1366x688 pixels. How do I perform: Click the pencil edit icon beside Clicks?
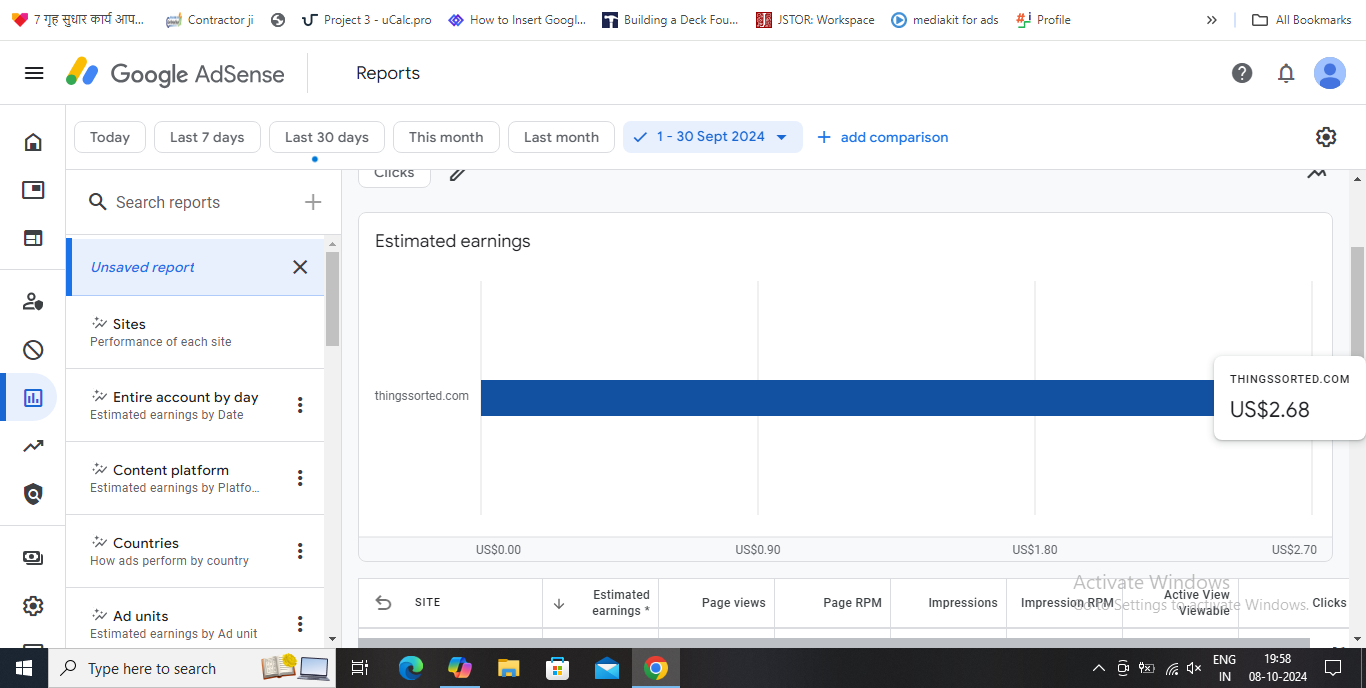coord(457,174)
